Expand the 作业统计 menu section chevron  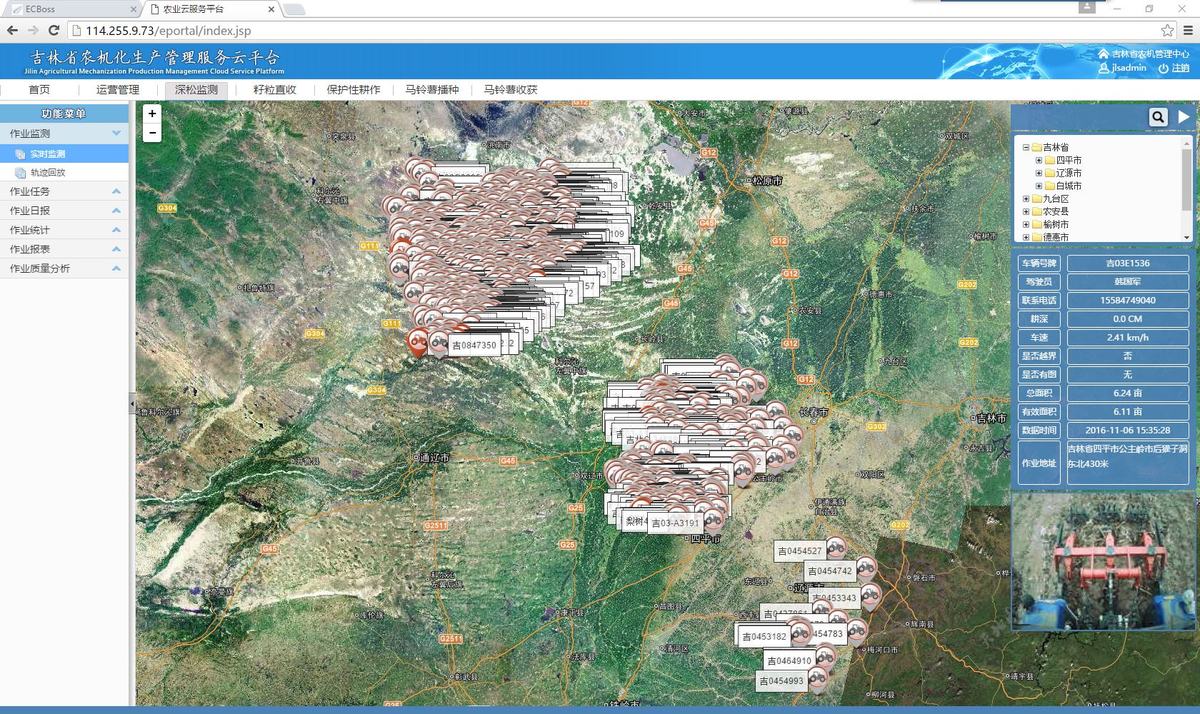116,230
